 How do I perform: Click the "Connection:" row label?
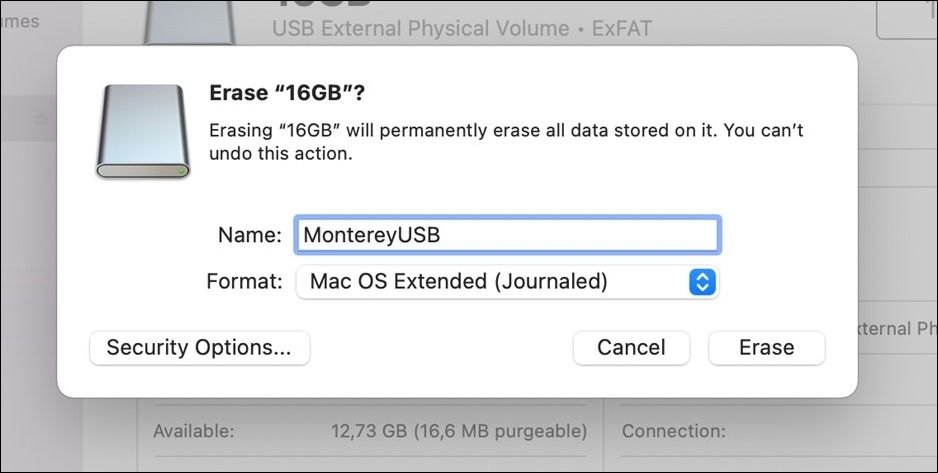coord(673,432)
